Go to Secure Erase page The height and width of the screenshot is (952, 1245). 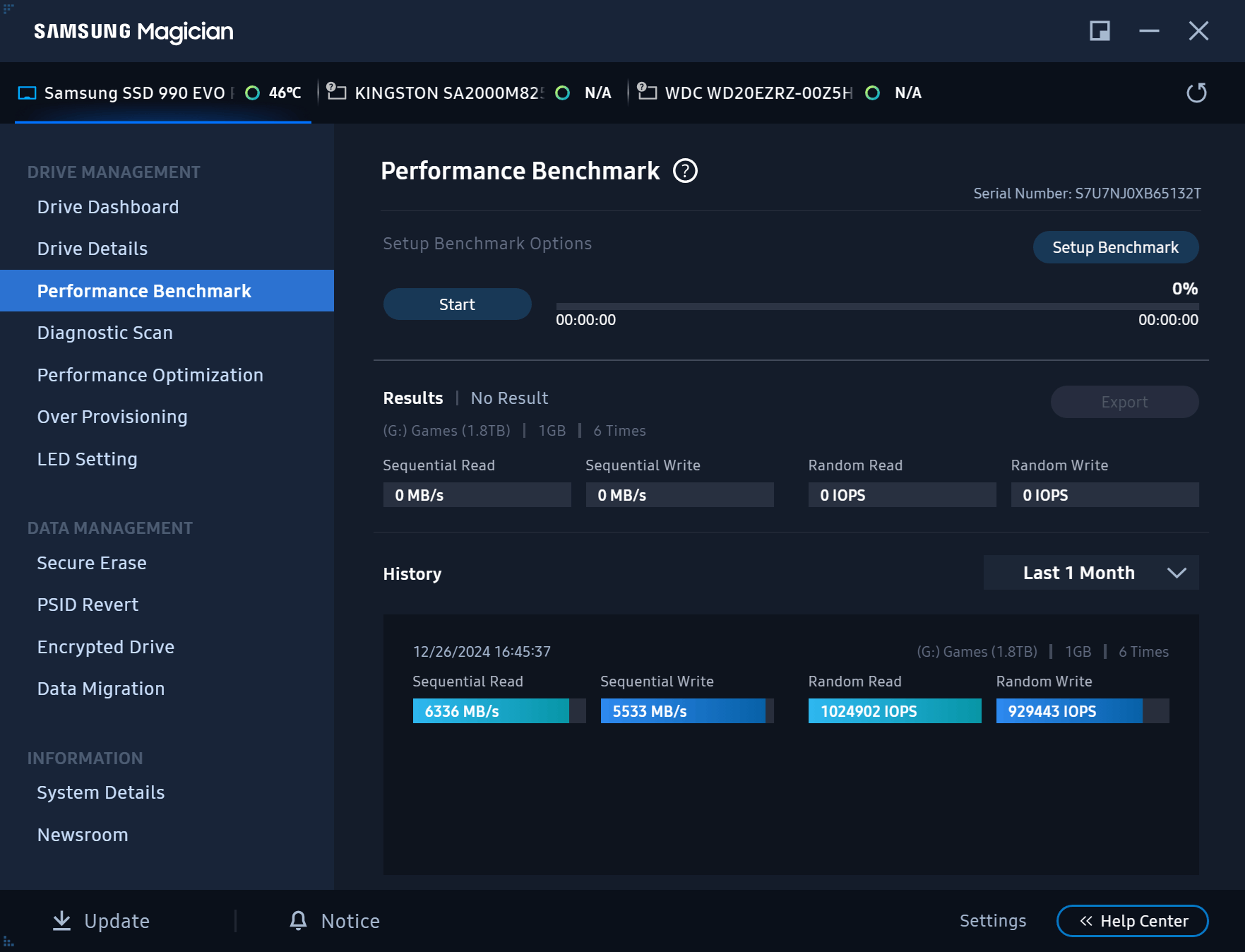(92, 563)
